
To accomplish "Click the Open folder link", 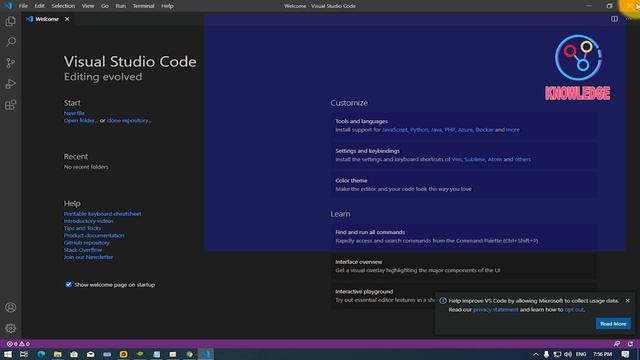I will (x=80, y=120).
